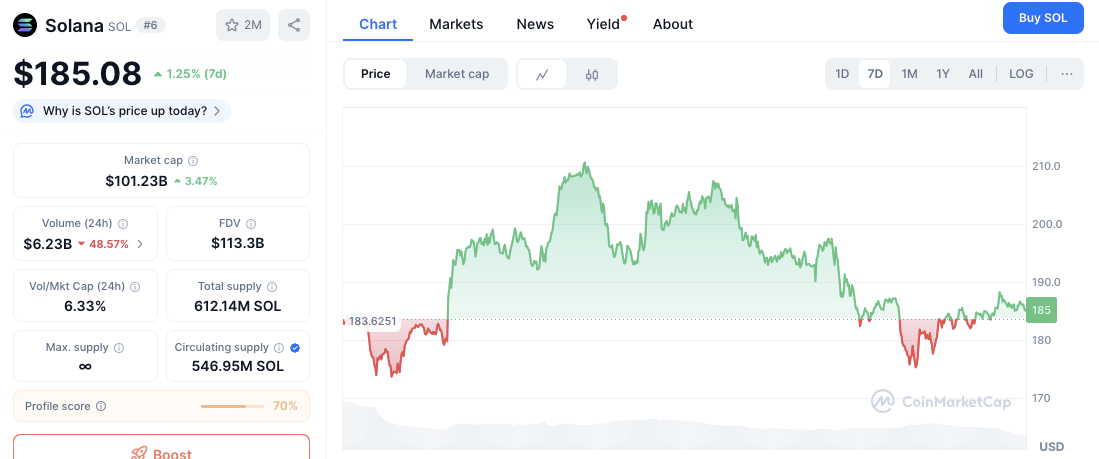
Task: Click the Circulating supply verified badge
Action: 294,348
